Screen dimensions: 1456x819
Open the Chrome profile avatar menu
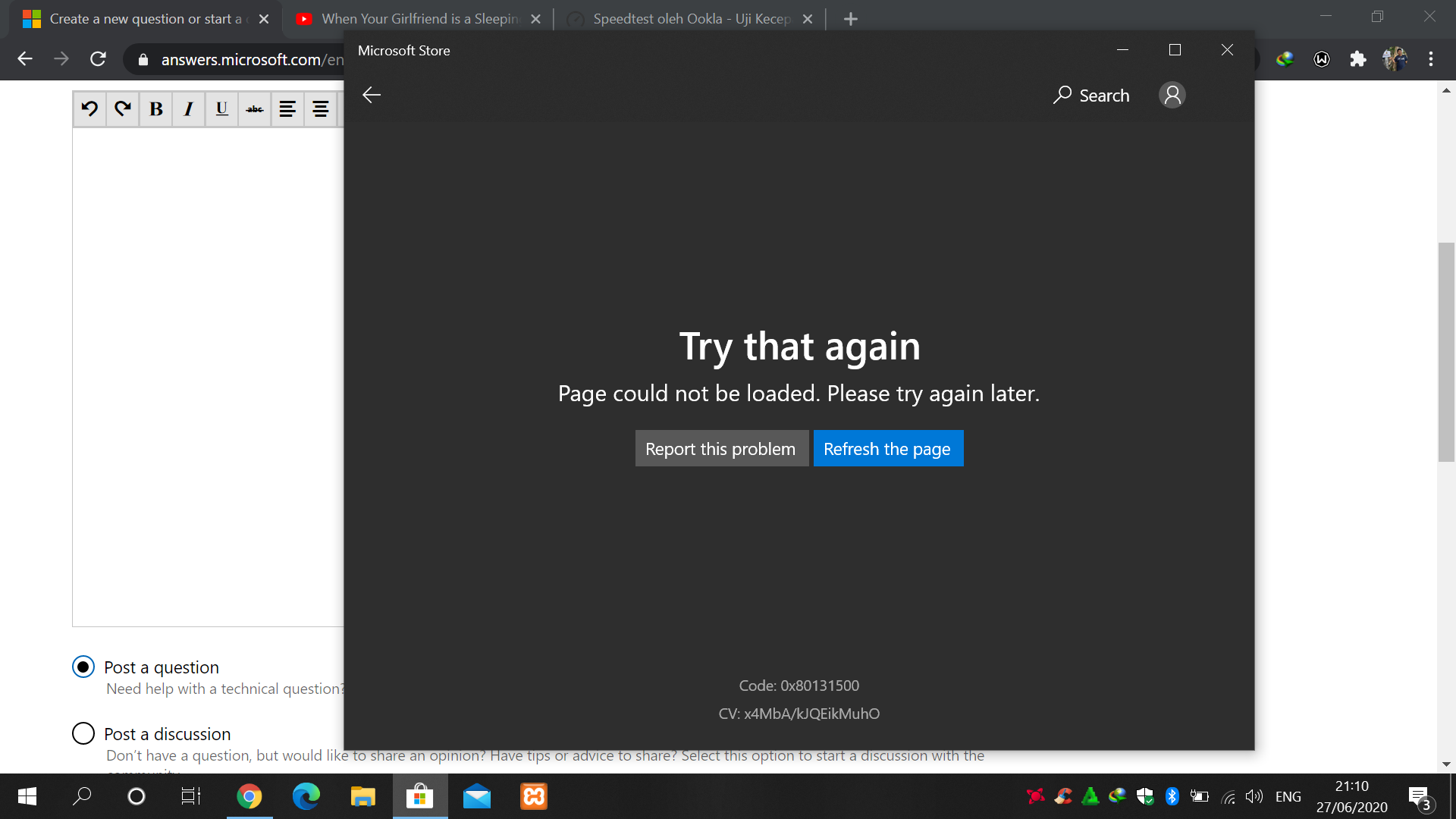click(1396, 58)
